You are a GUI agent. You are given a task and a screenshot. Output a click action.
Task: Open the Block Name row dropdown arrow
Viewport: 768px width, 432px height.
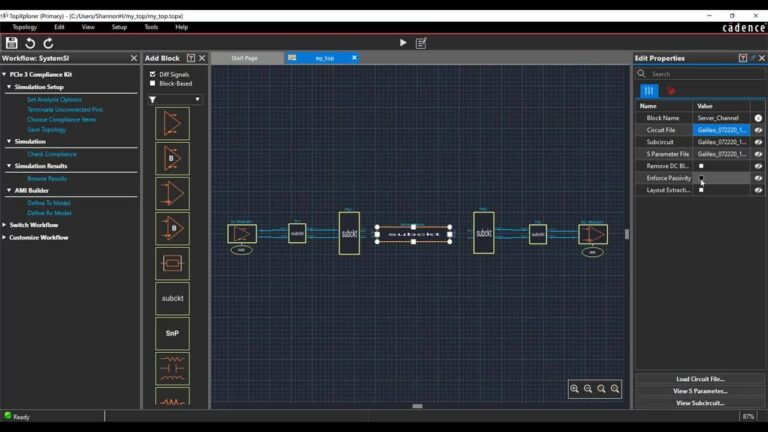pos(758,118)
